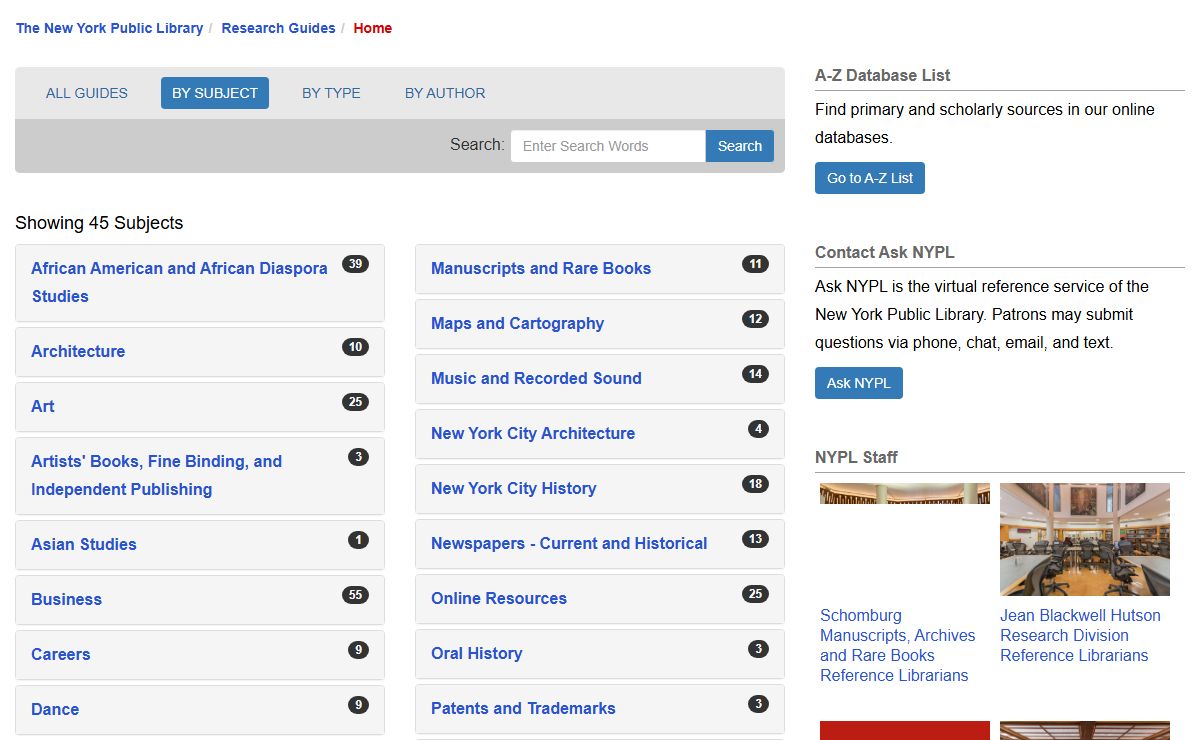Focus the Enter Search Words field
The width and height of the screenshot is (1200, 740).
point(608,146)
